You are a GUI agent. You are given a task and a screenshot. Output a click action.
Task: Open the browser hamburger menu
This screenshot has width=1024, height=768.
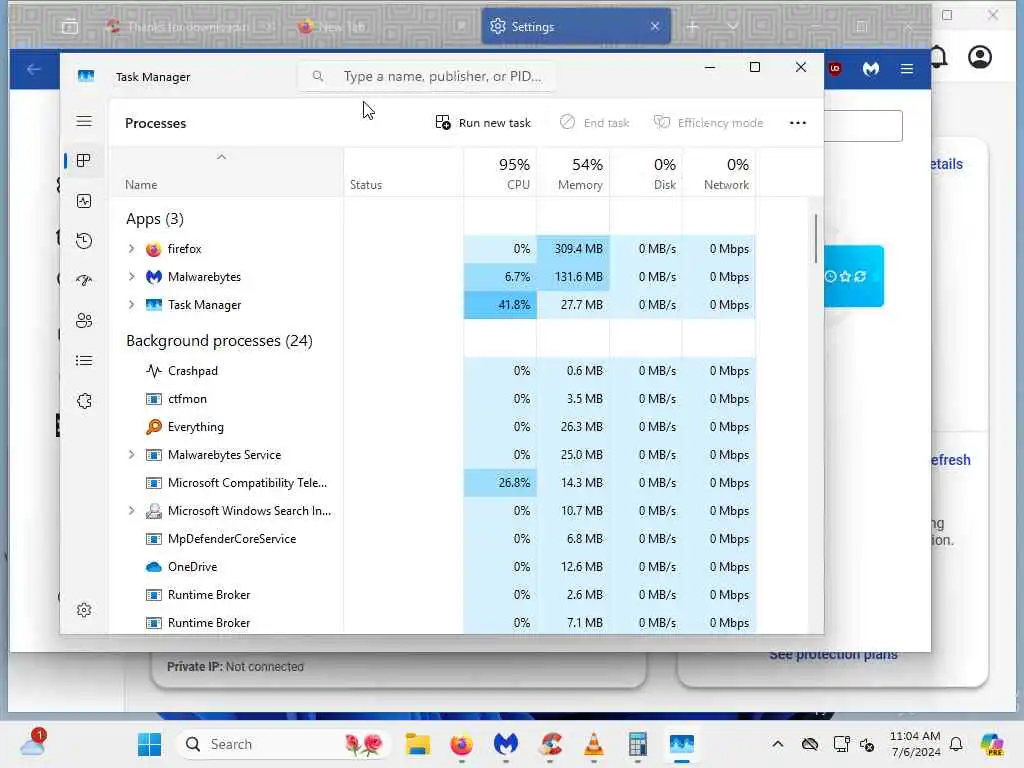(907, 69)
